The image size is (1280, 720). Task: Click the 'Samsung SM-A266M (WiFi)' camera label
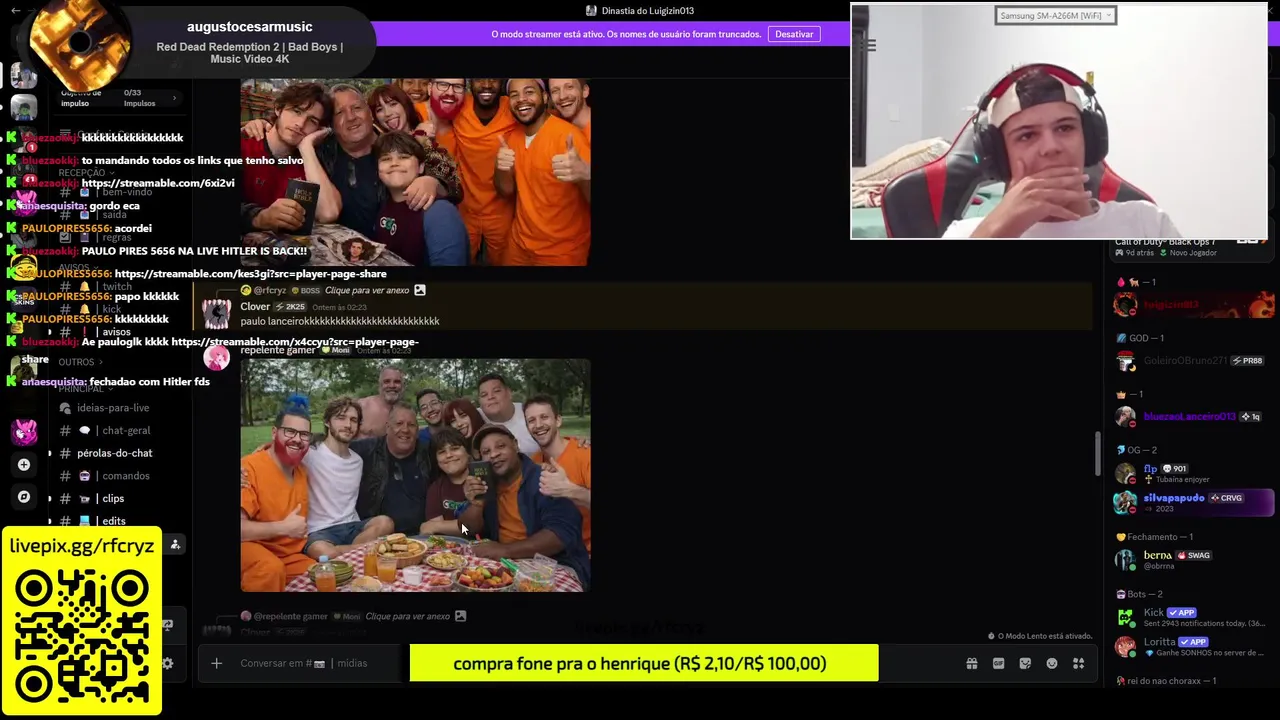pos(1055,15)
